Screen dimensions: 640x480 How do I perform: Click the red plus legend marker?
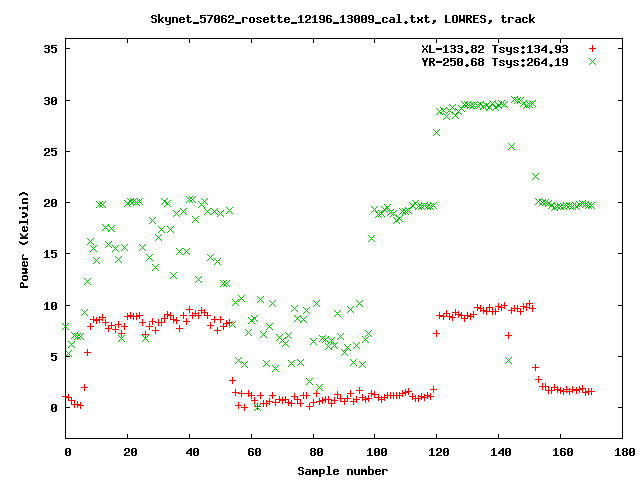click(592, 49)
